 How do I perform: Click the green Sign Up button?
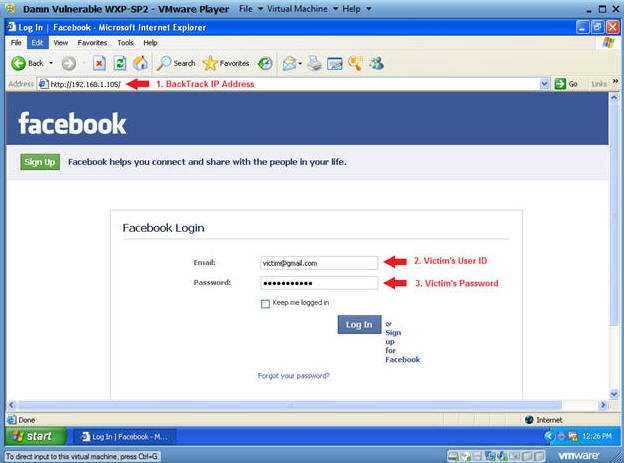40,162
